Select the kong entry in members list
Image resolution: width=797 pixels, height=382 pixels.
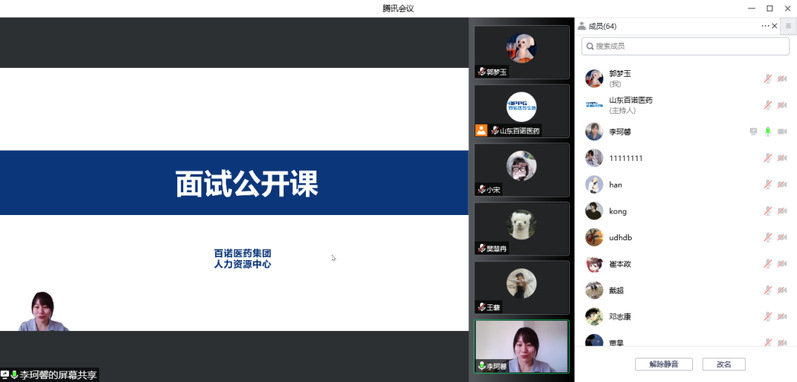click(686, 211)
